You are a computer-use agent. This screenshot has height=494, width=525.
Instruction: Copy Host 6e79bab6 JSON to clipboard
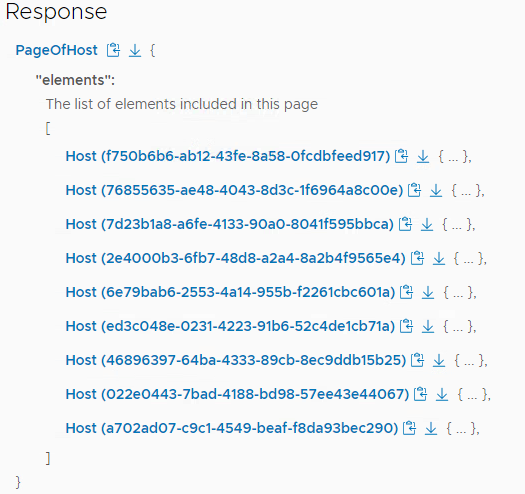(x=406, y=292)
